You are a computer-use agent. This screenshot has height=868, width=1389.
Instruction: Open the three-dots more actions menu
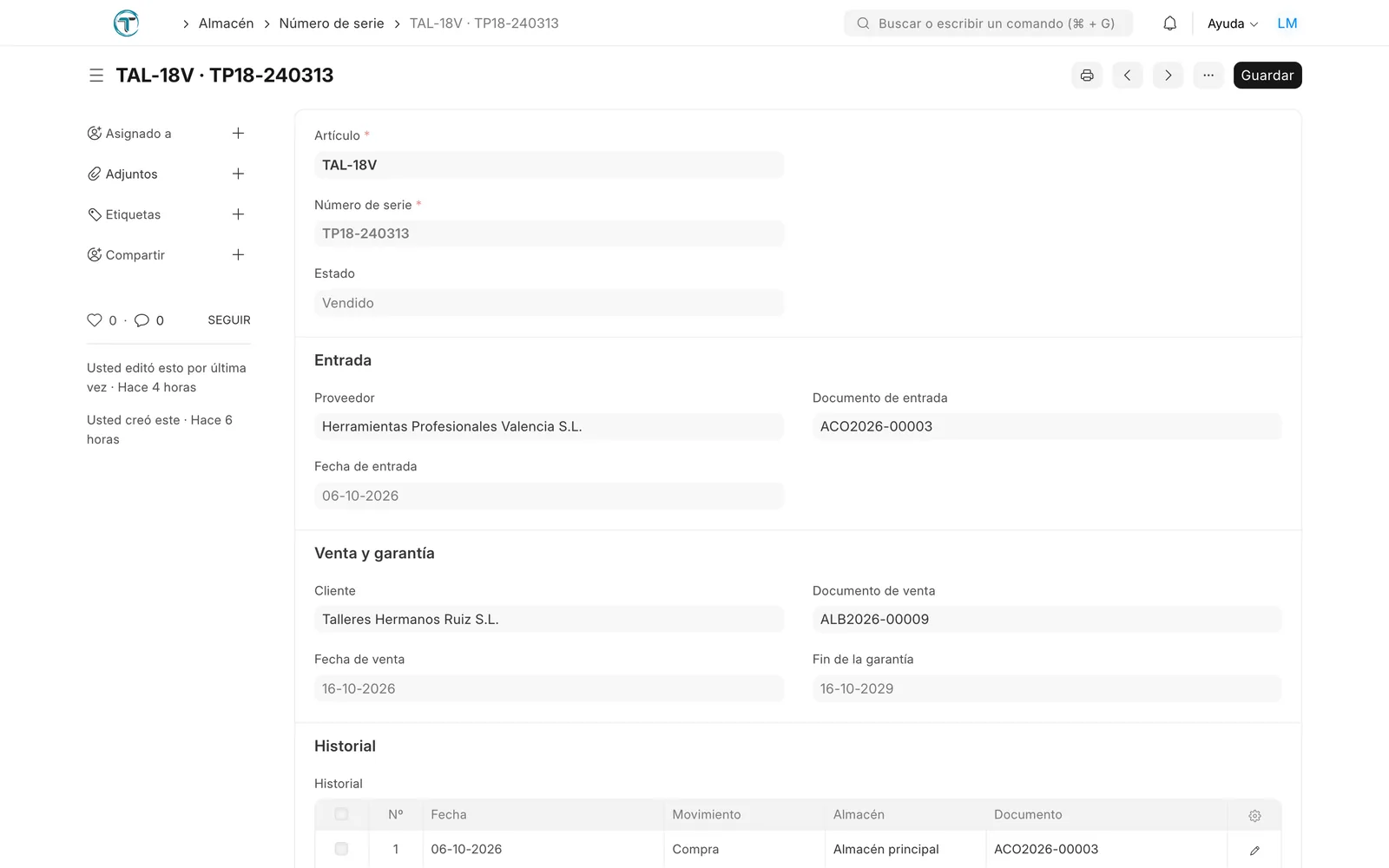(1208, 76)
